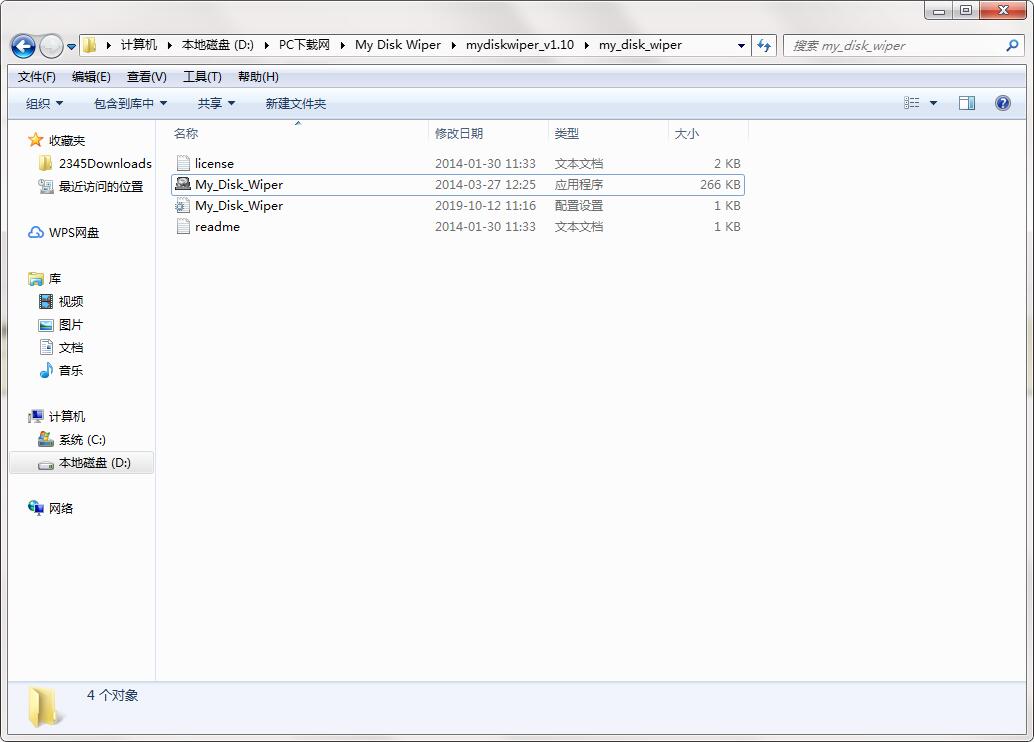The height and width of the screenshot is (742, 1034).
Task: Click the 2345Downloads folder icon
Action: (x=46, y=163)
